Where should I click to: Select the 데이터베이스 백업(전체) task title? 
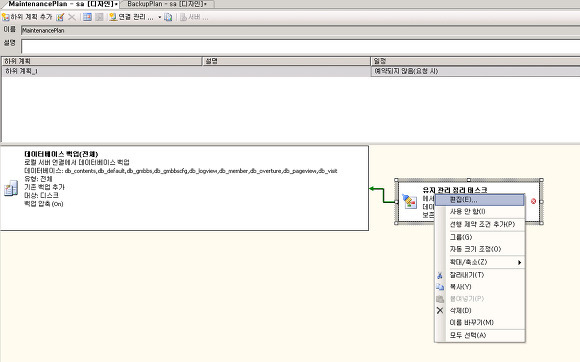click(61, 154)
